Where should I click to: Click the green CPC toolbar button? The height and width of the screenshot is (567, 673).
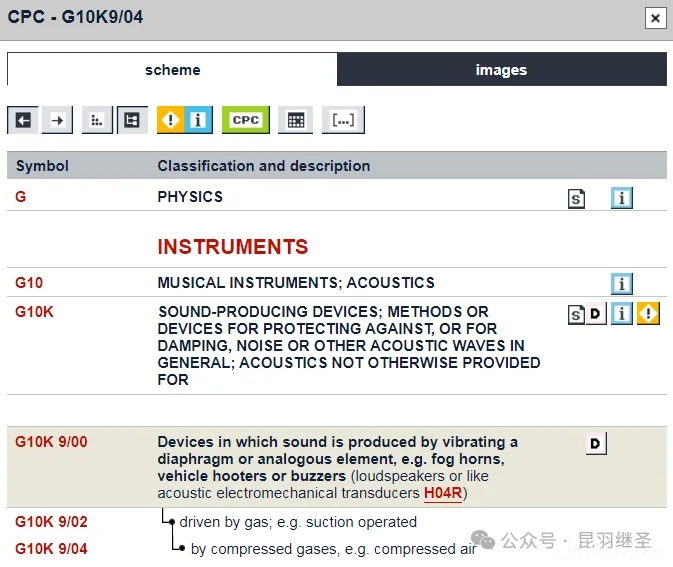tap(245, 120)
